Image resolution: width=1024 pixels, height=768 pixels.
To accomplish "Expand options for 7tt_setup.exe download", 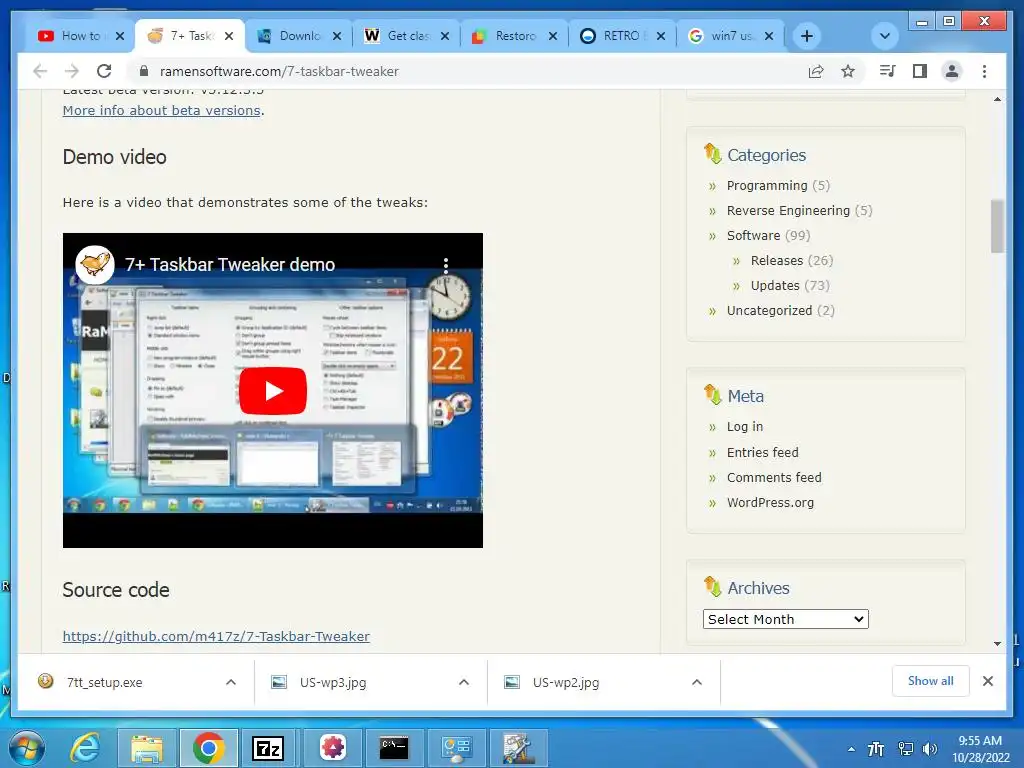I will point(231,682).
